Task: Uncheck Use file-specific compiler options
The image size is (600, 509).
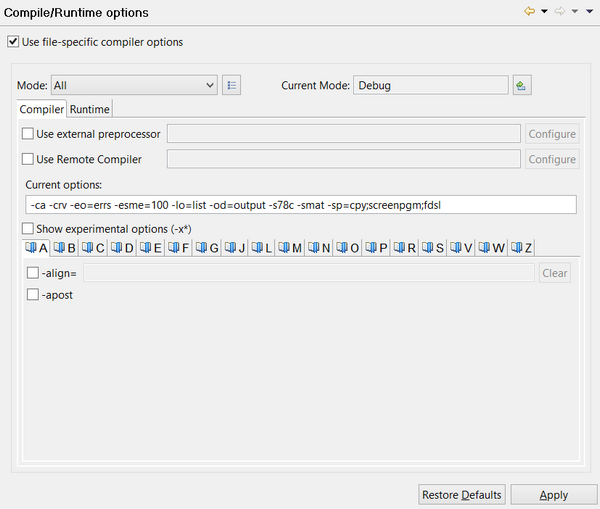Action: (13, 42)
